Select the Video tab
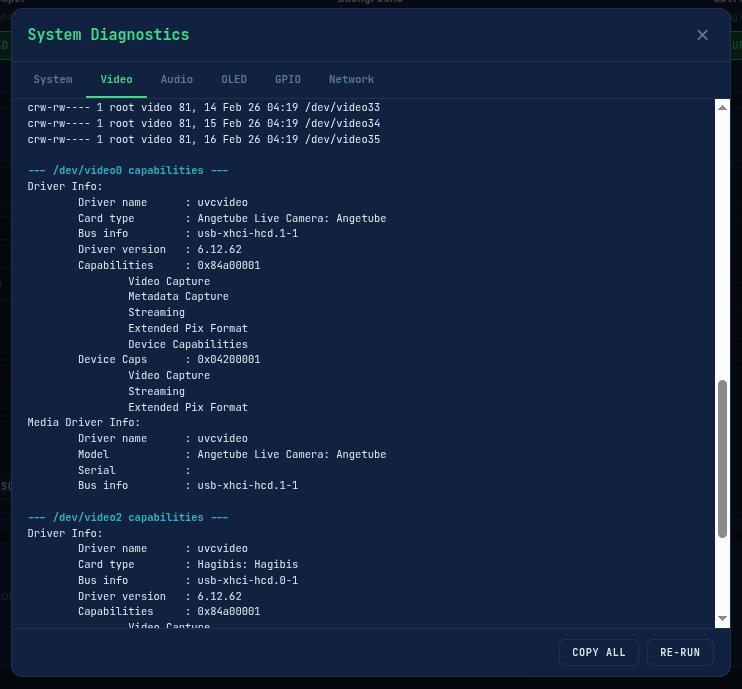This screenshot has width=742, height=689. 116,79
